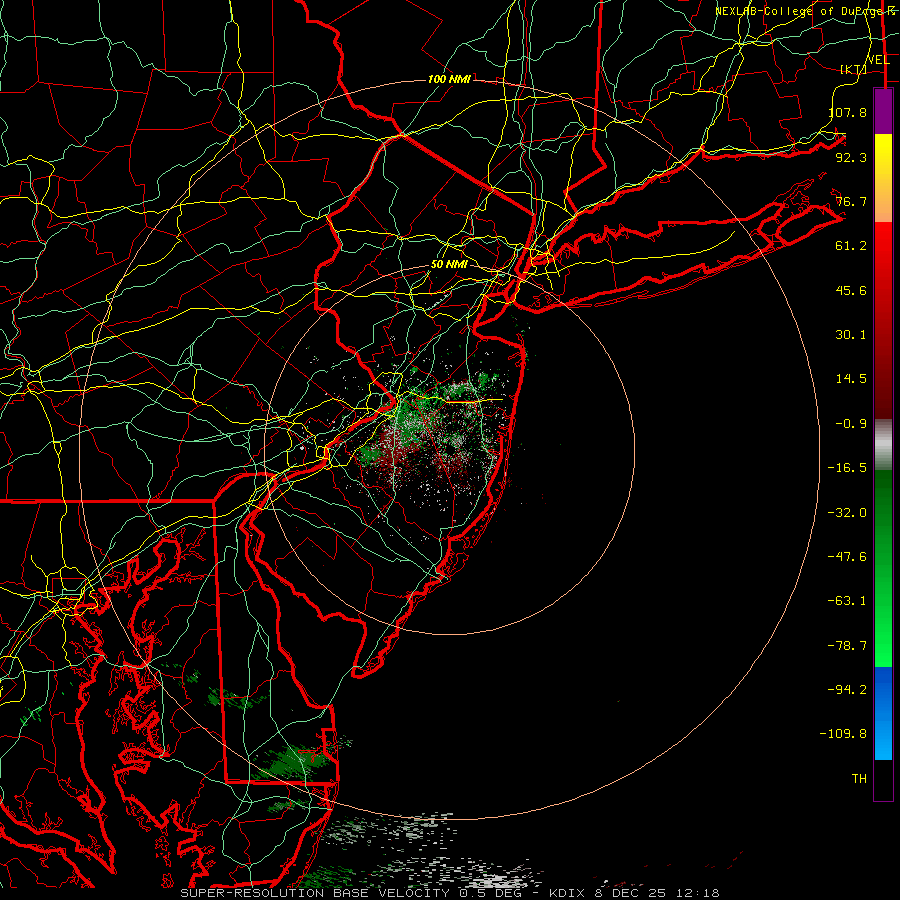Pick the -78.7 scale value
Screen dimensions: 900x900
coord(848,646)
